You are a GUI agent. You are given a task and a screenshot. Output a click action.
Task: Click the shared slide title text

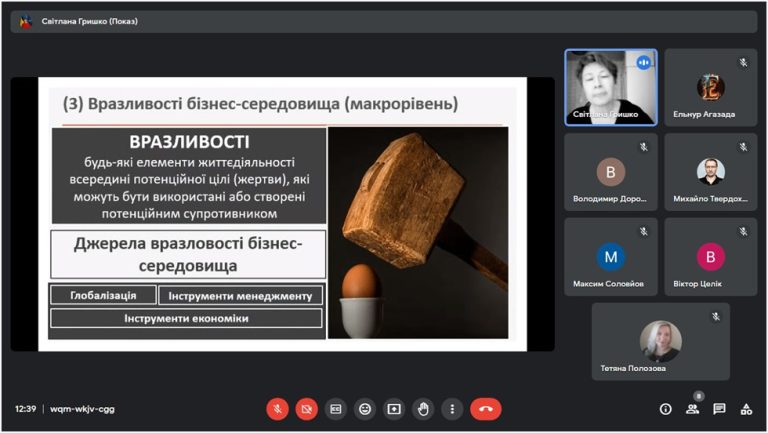(261, 104)
